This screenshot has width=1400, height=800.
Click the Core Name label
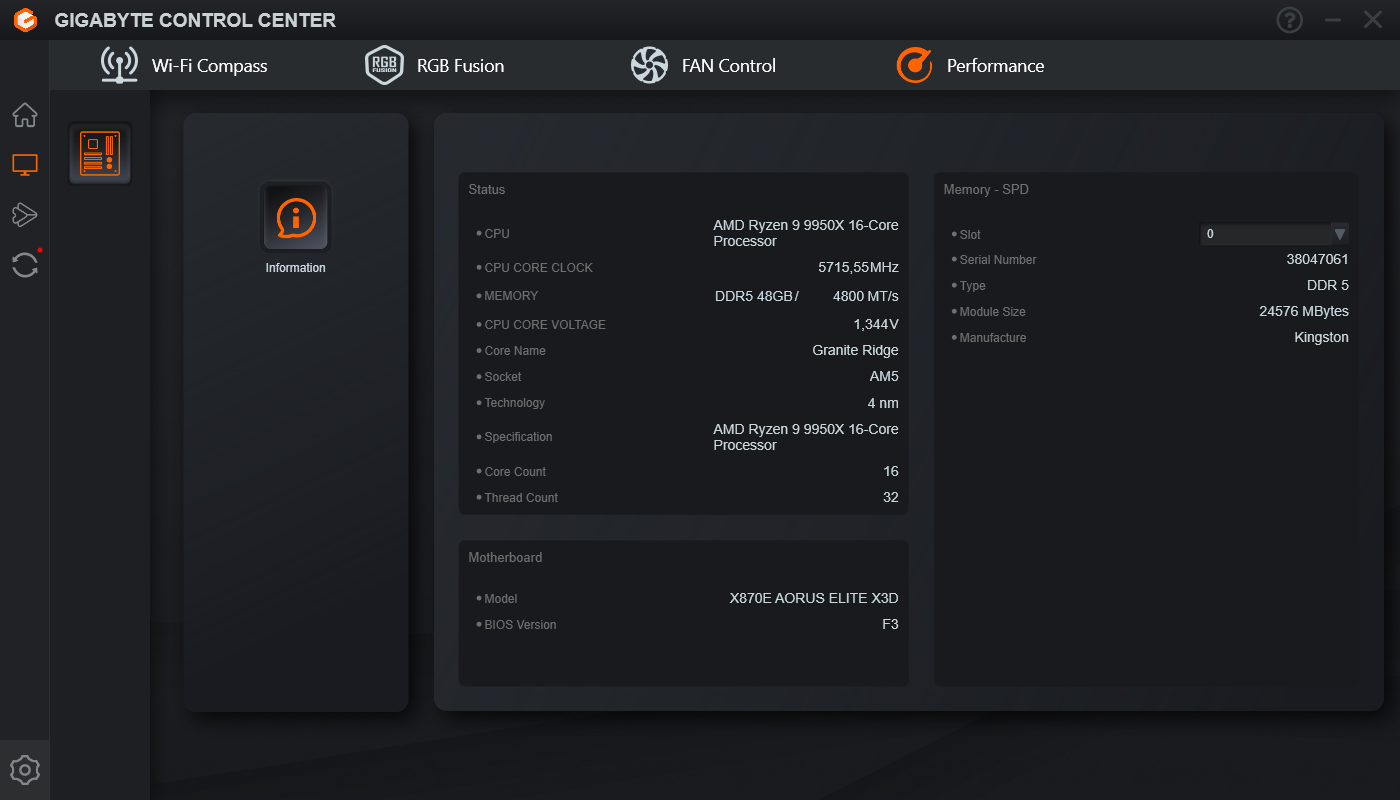tap(515, 351)
